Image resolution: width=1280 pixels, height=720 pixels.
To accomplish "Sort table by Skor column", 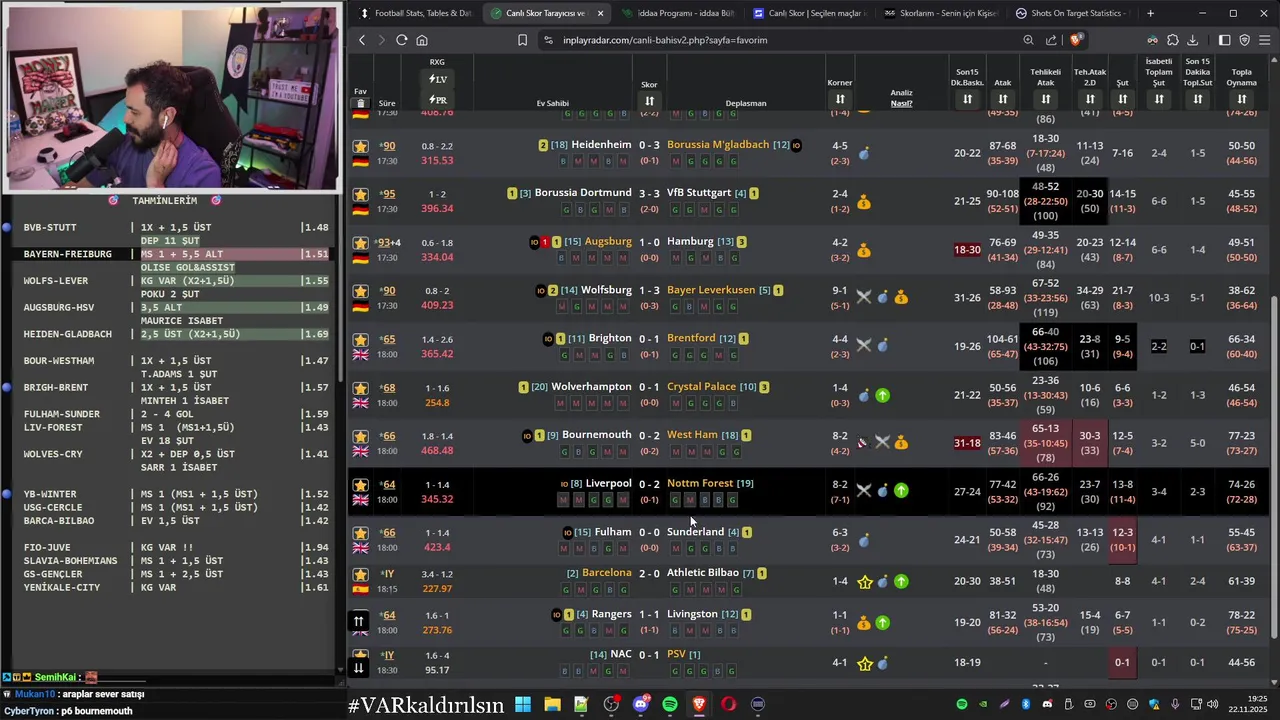I will (x=649, y=100).
